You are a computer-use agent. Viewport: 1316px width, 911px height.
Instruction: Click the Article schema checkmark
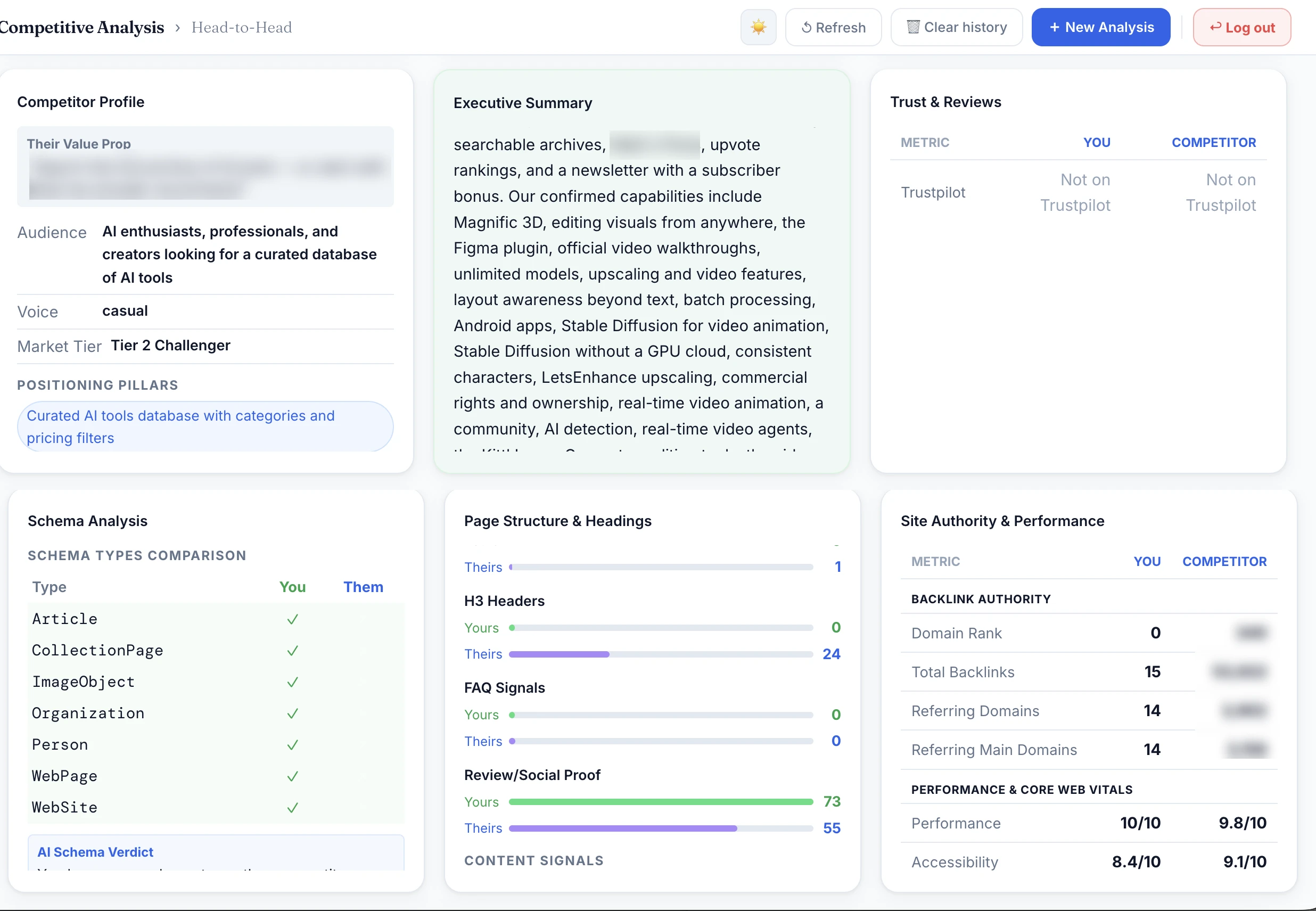point(292,619)
